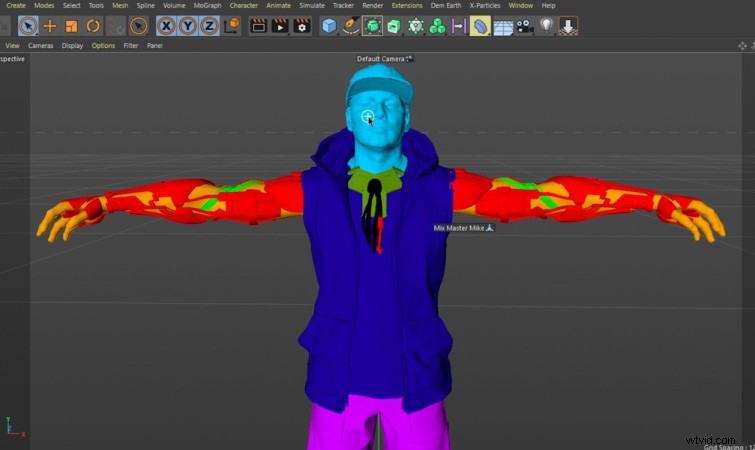Screen dimensions: 755x450
Task: Choose the Scale tool
Action: pyautogui.click(x=72, y=26)
